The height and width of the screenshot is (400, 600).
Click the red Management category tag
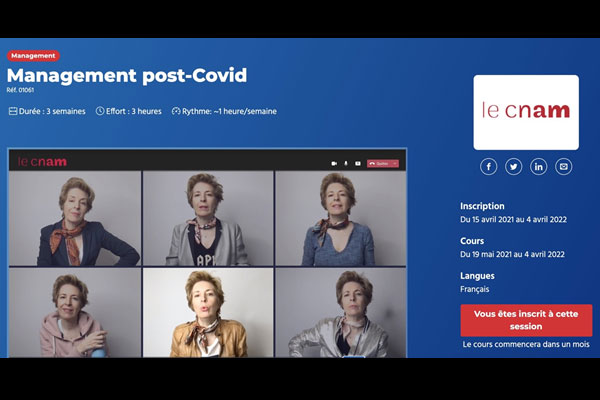34,56
